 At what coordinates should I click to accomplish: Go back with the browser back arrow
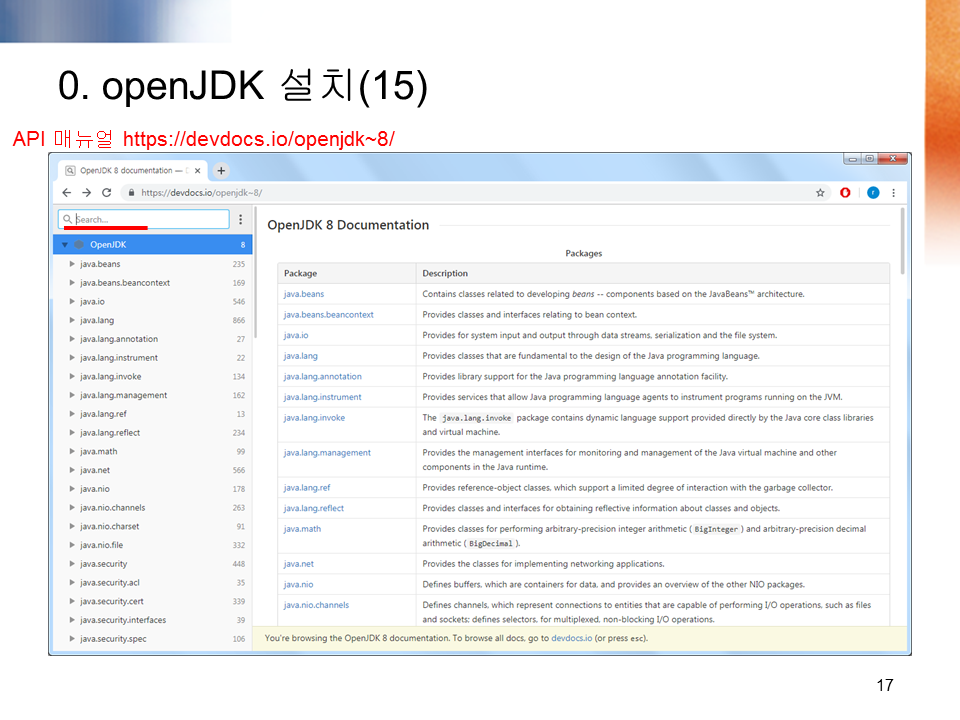click(67, 193)
